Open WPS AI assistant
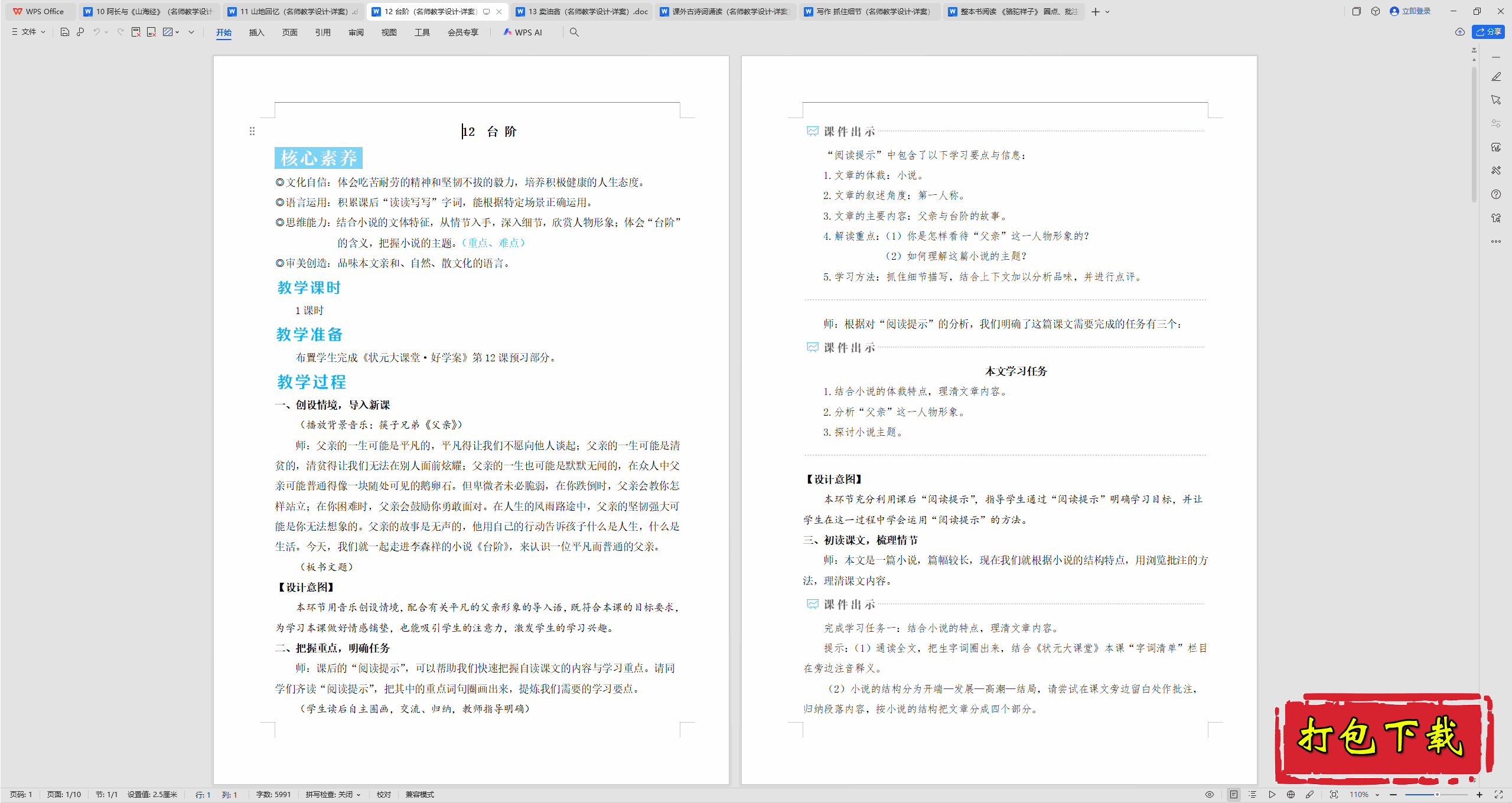This screenshot has height=803, width=1512. point(523,32)
